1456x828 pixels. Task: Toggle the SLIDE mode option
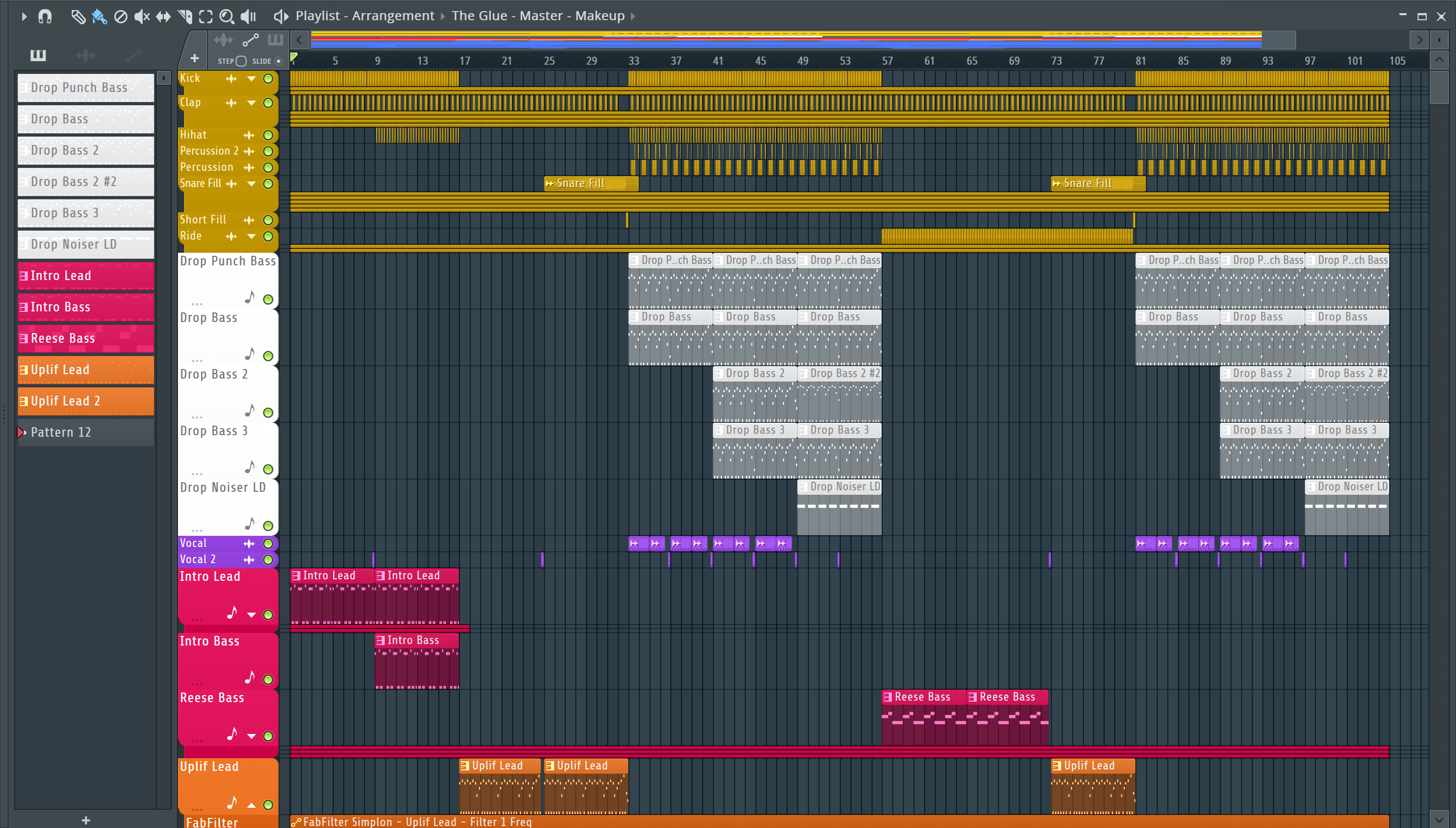point(278,61)
